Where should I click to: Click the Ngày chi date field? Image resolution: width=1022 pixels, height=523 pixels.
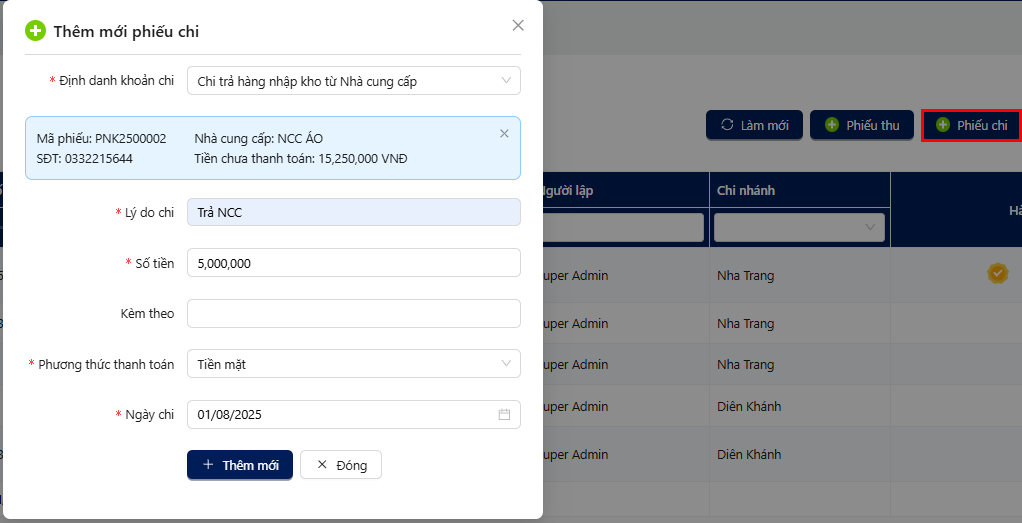pos(340,415)
